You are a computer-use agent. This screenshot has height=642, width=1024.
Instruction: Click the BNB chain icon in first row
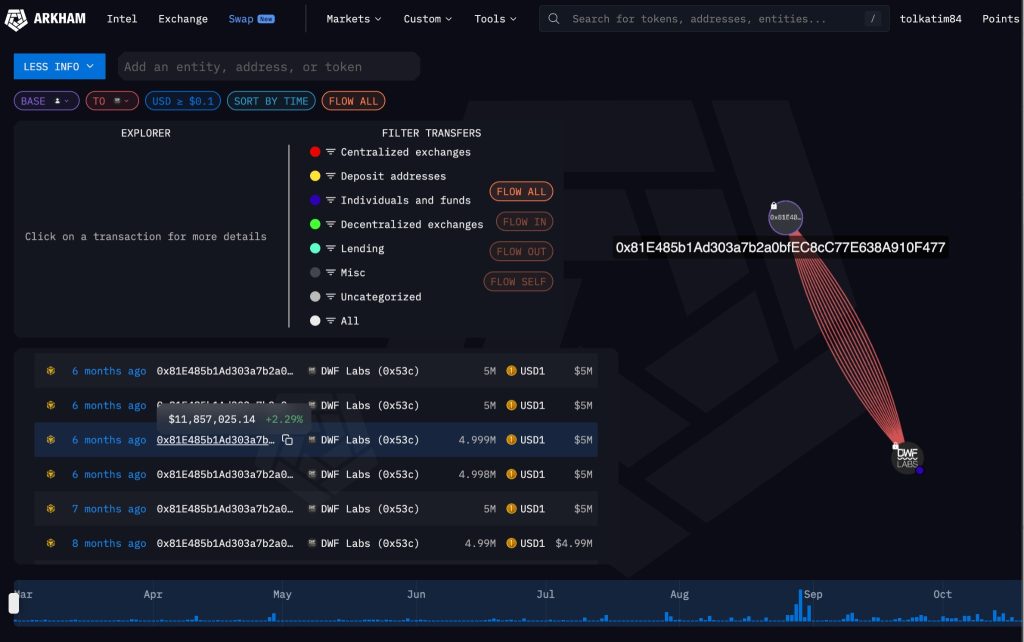(51, 371)
